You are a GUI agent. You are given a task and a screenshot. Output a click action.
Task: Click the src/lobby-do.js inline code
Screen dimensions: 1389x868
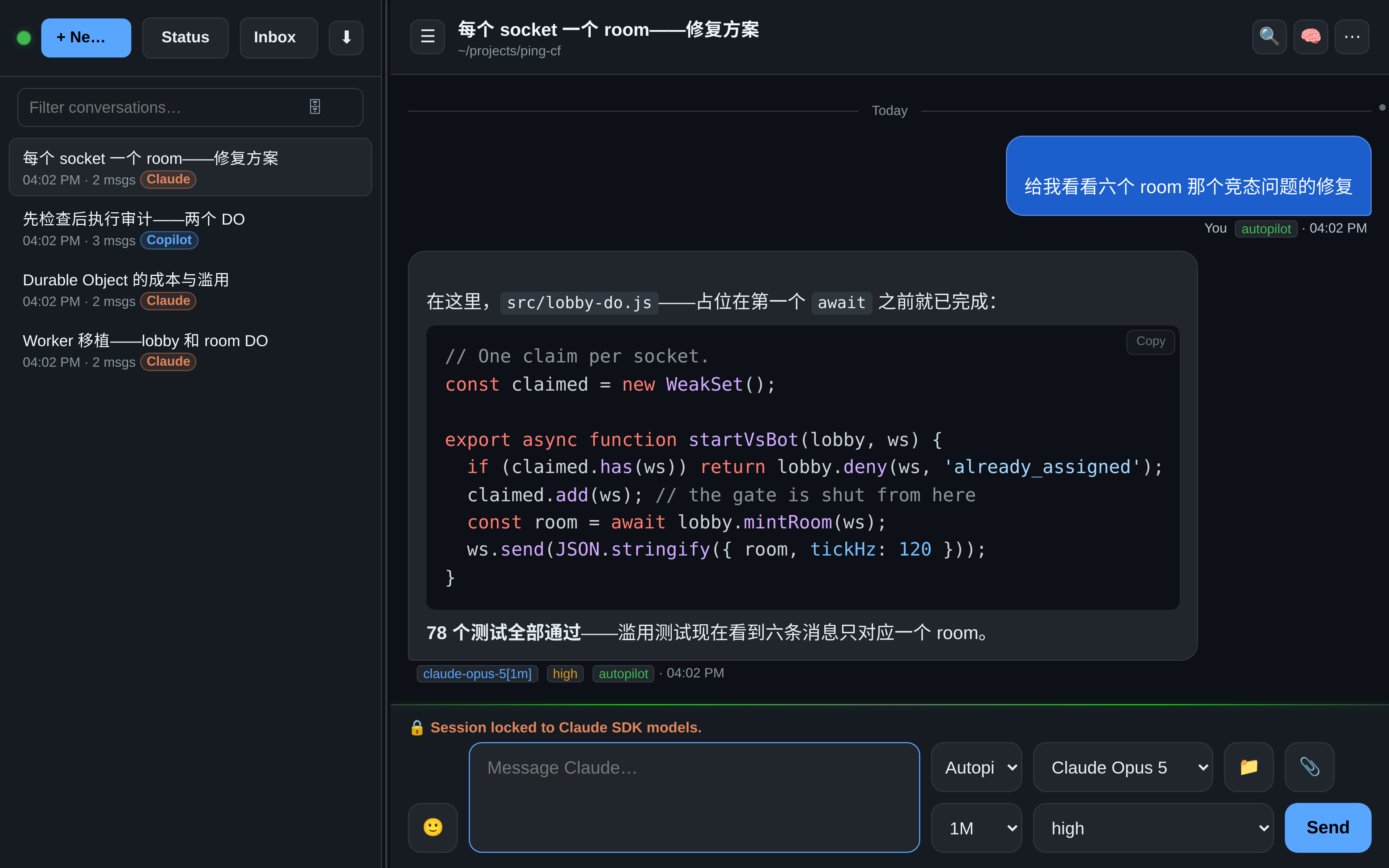(x=578, y=303)
